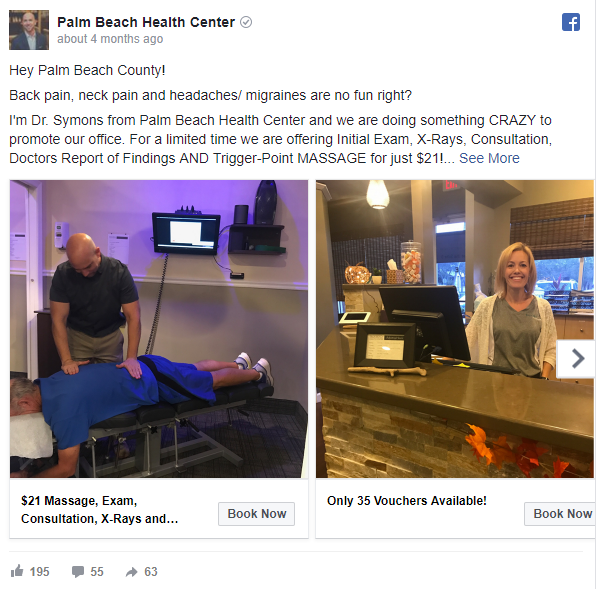Click the 'about 4 months ago' timestamp
This screenshot has height=589, width=598.
point(110,39)
